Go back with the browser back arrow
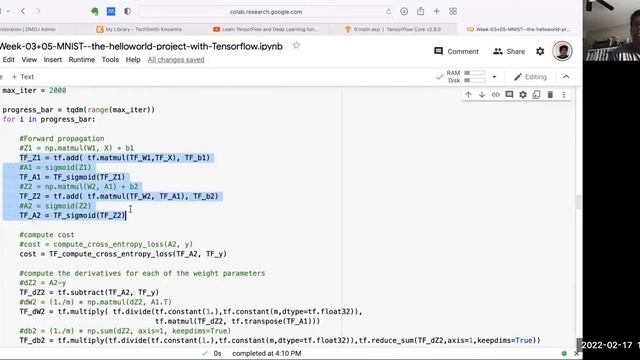 (x=23, y=11)
